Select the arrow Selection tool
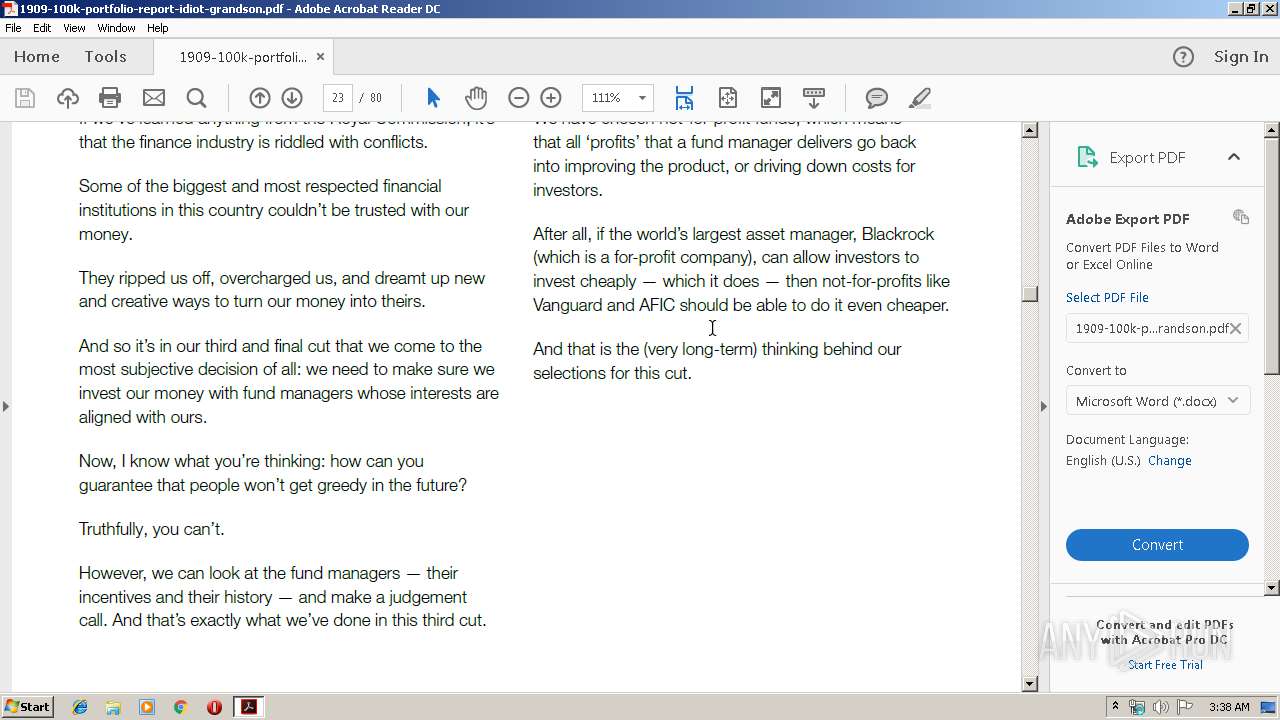Screen dimensions: 1280x720 tap(433, 98)
